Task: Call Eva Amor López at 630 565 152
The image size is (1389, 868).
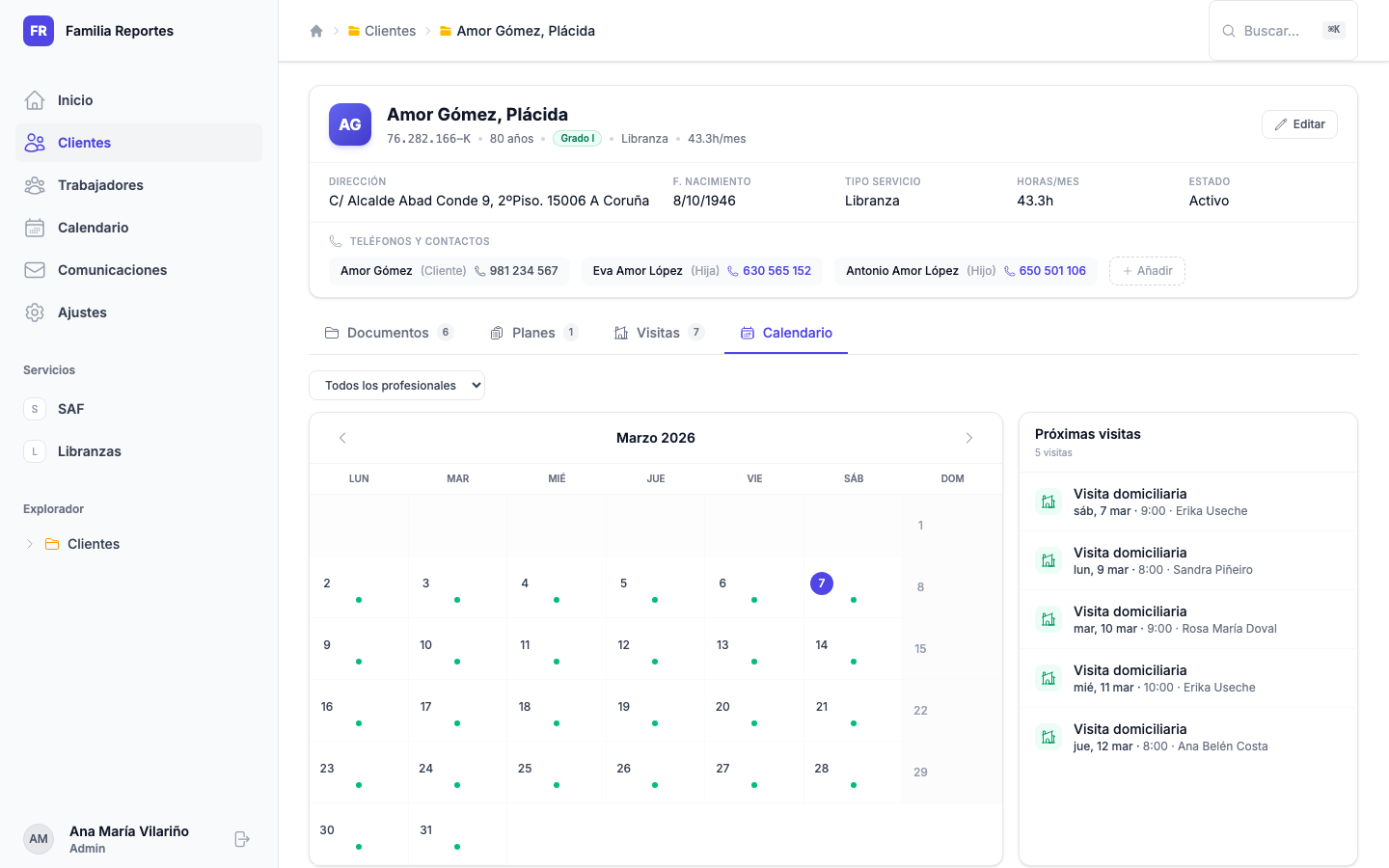Action: point(776,271)
